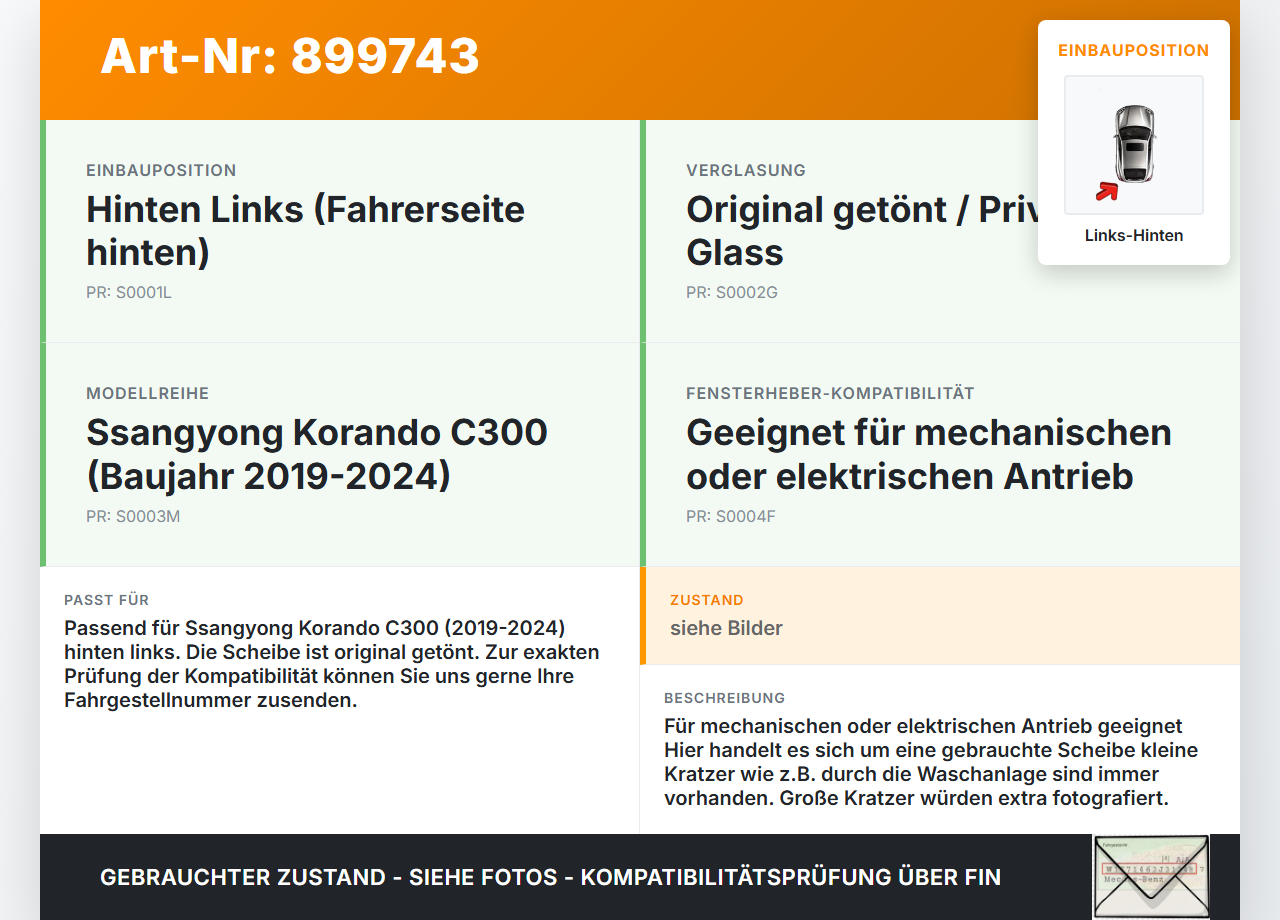Click 'Original getönt / Privacy Glass' value

pyautogui.click(x=862, y=230)
